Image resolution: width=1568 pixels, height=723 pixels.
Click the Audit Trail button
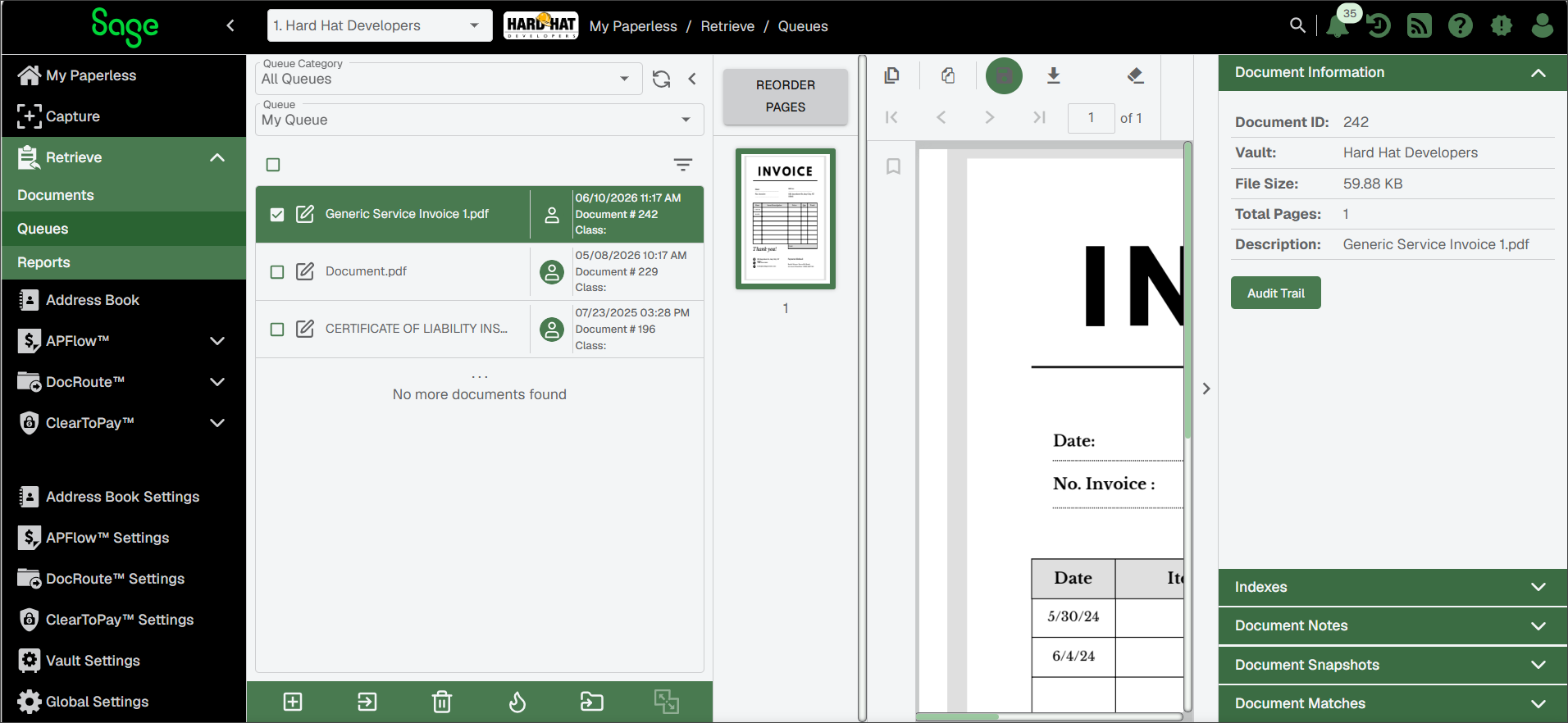pyautogui.click(x=1276, y=293)
